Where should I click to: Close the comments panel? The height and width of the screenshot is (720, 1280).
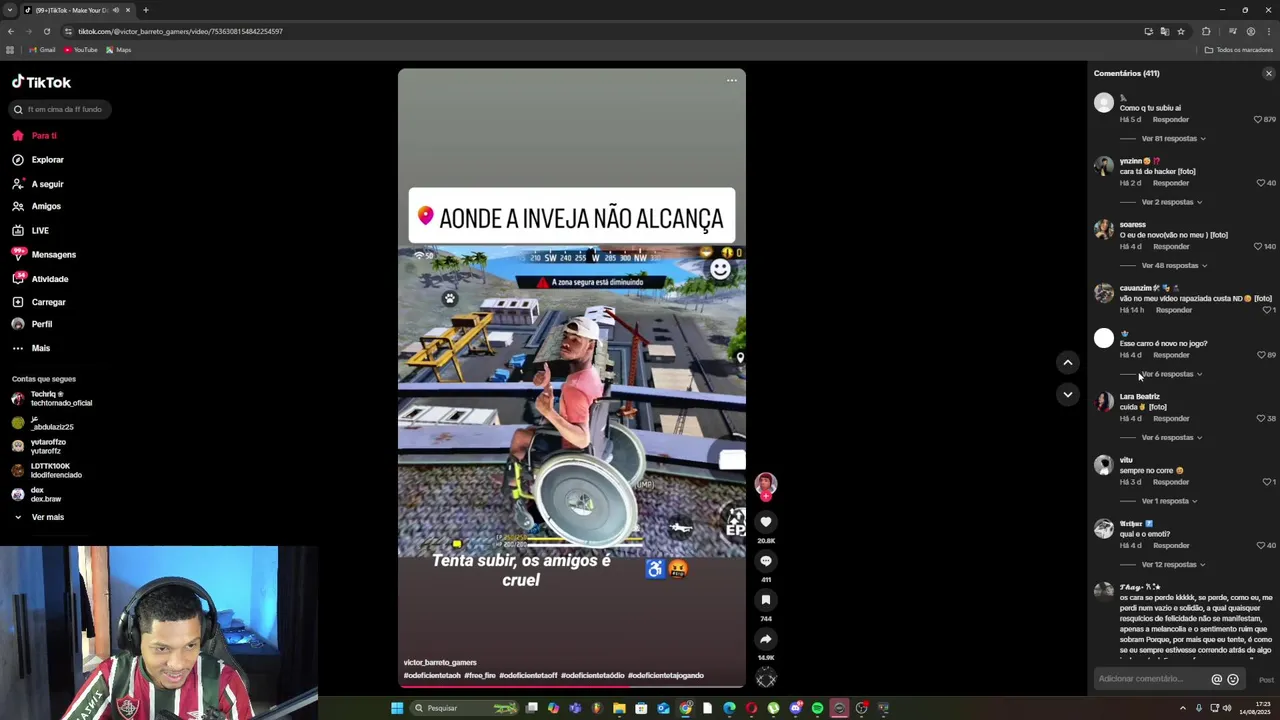(x=1269, y=73)
